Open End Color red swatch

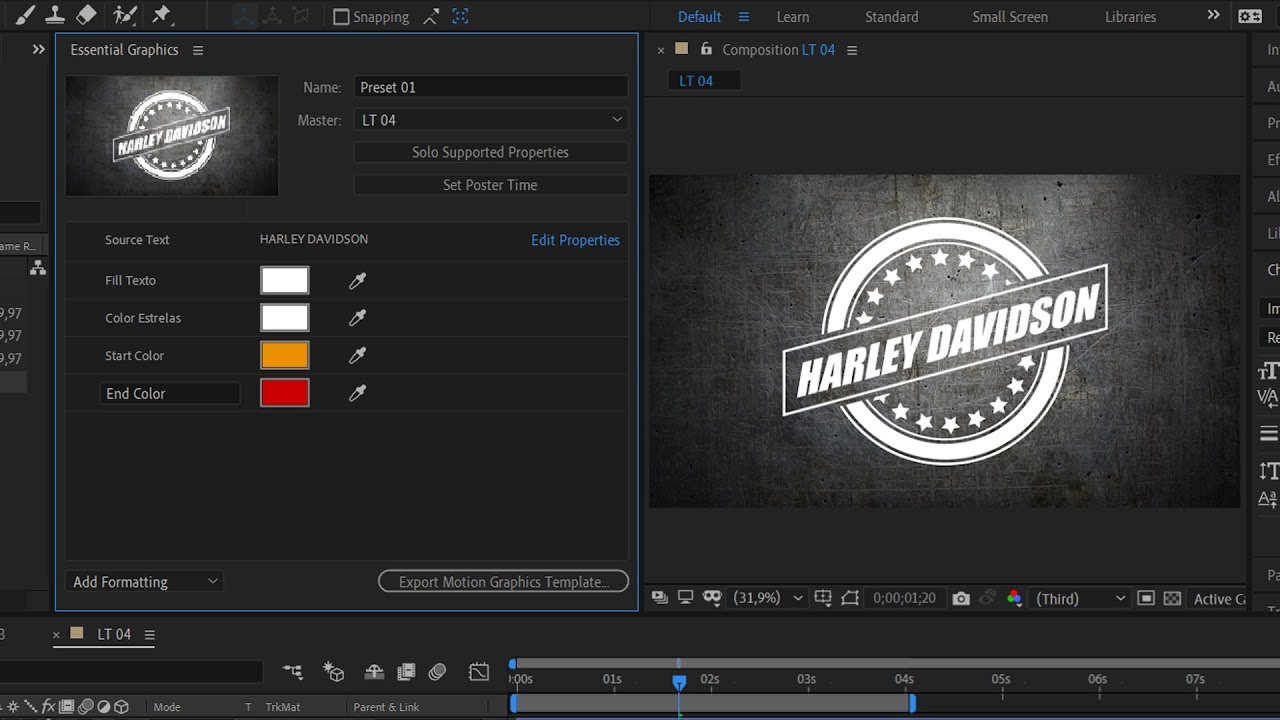coord(285,393)
